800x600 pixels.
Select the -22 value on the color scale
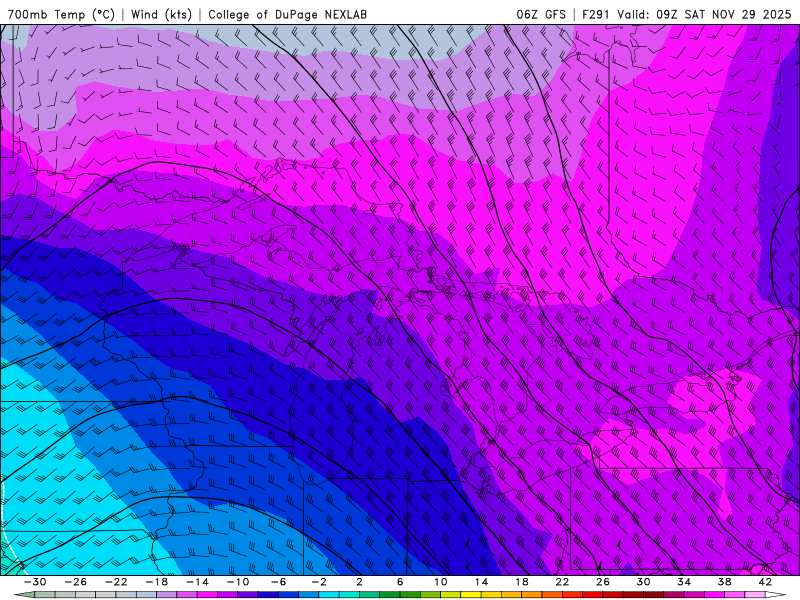[x=116, y=582]
